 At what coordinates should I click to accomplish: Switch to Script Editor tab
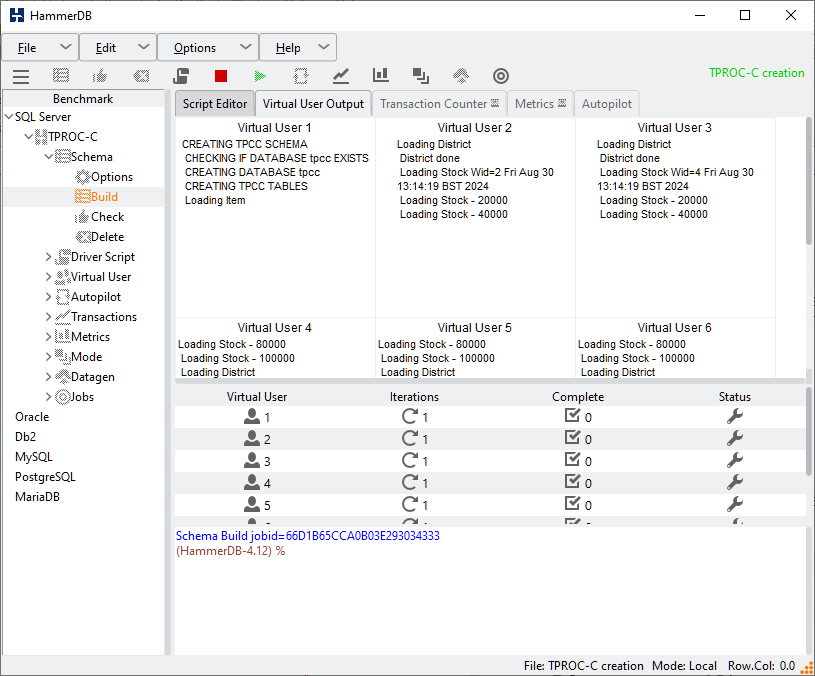click(215, 104)
